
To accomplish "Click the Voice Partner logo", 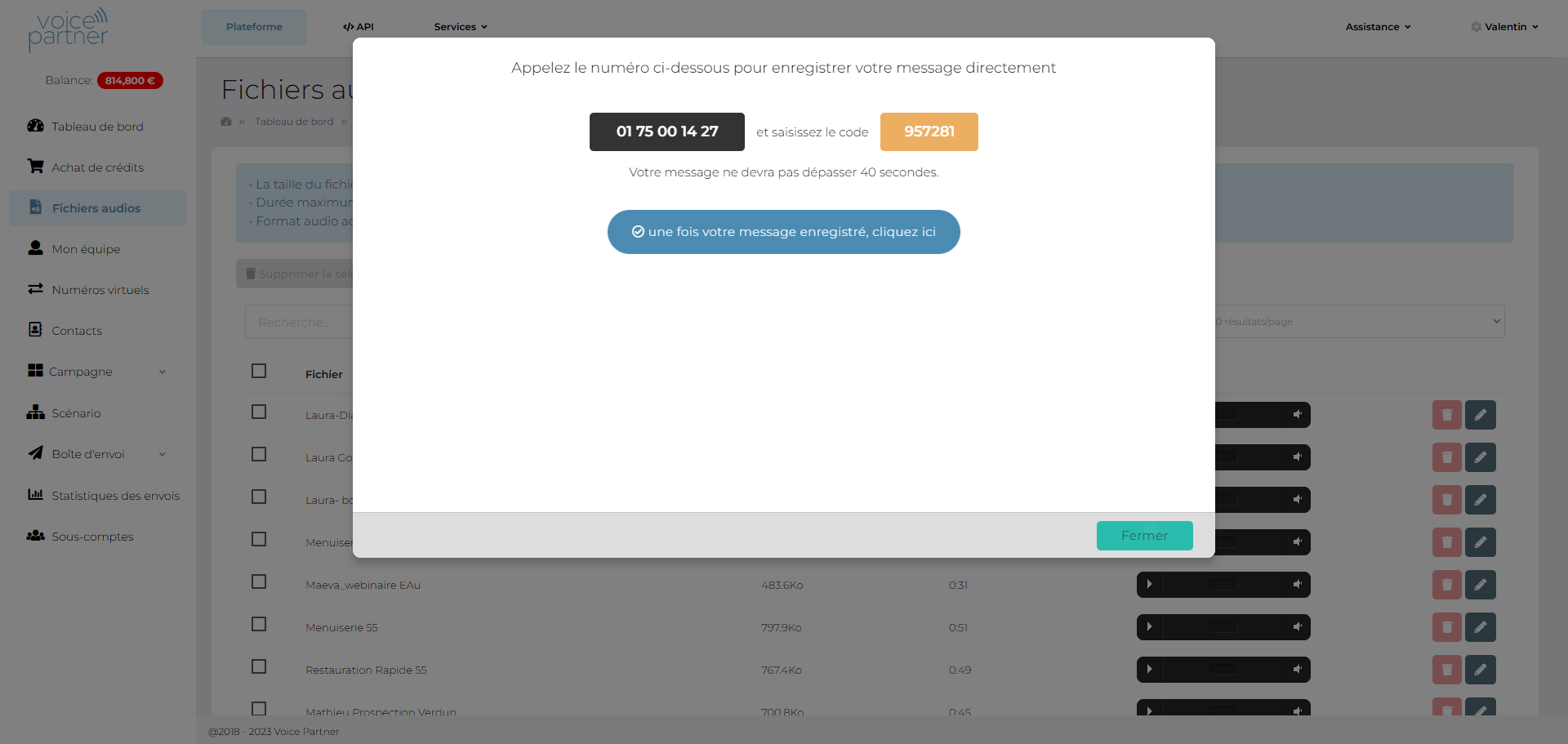I will [69, 29].
